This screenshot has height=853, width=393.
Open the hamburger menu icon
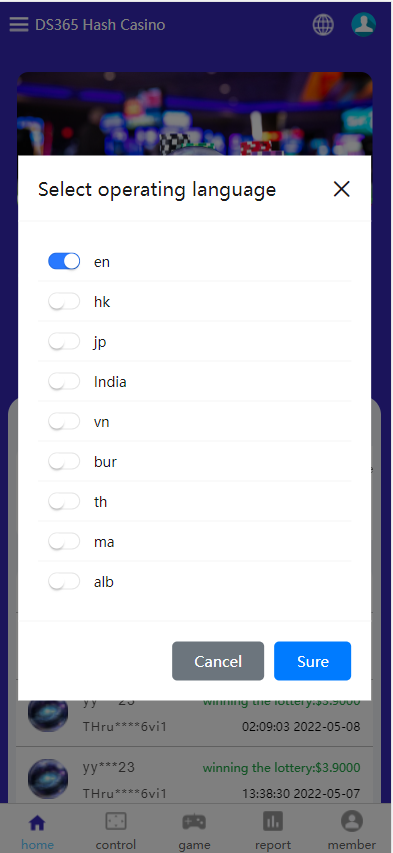coord(19,24)
